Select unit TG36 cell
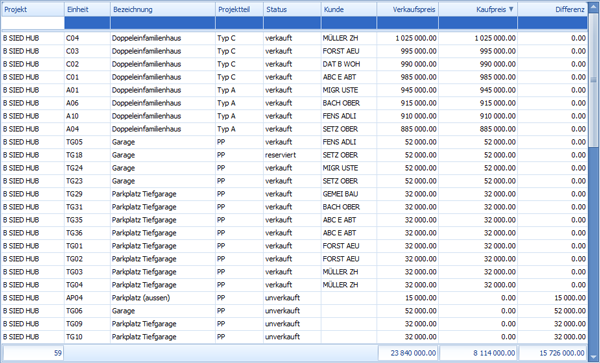 coord(87,233)
